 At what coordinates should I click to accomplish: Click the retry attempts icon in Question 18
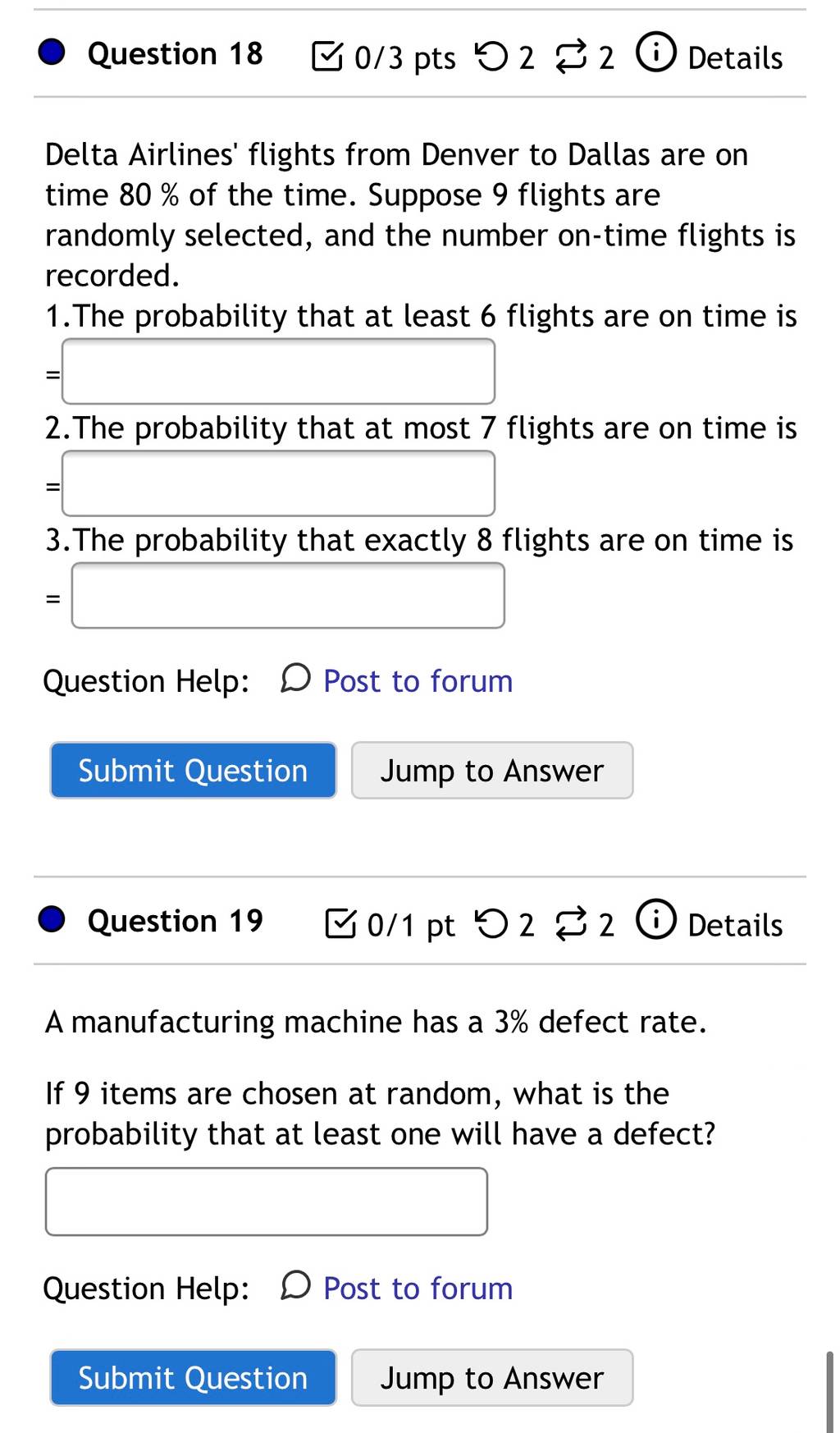coord(491,57)
